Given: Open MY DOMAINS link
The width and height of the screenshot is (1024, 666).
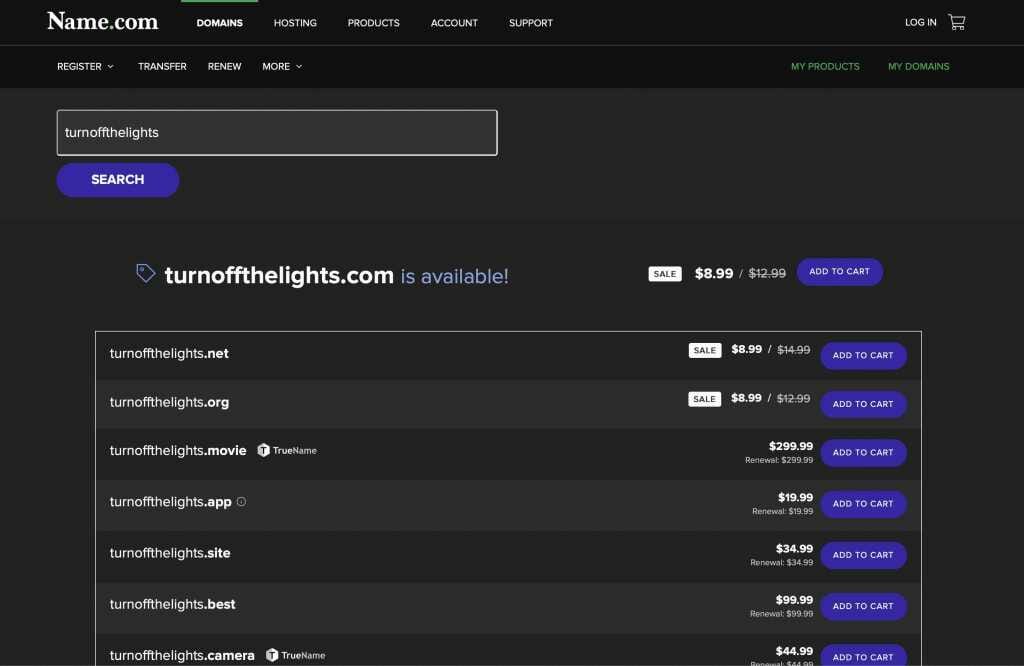Looking at the screenshot, I should [x=918, y=67].
